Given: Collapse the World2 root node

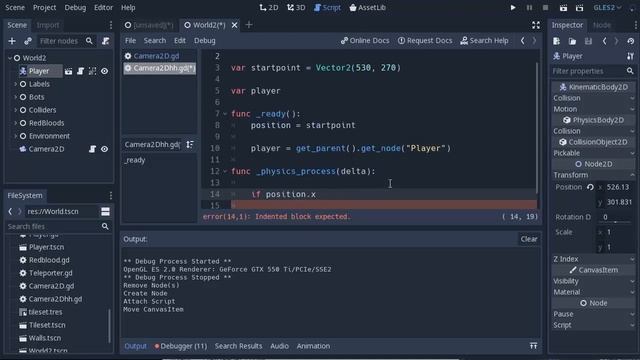Looking at the screenshot, I should (10, 58).
